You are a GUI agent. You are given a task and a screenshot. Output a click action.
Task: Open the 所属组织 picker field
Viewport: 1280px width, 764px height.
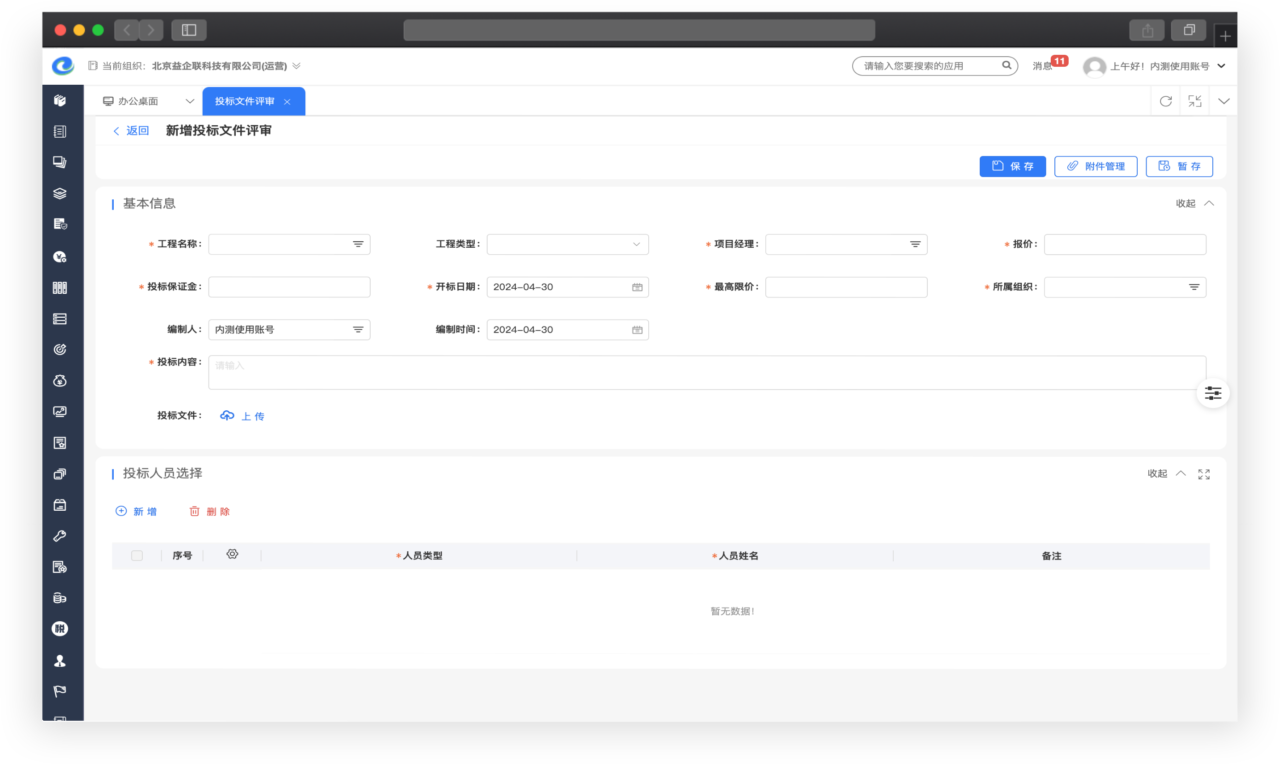(x=1125, y=287)
